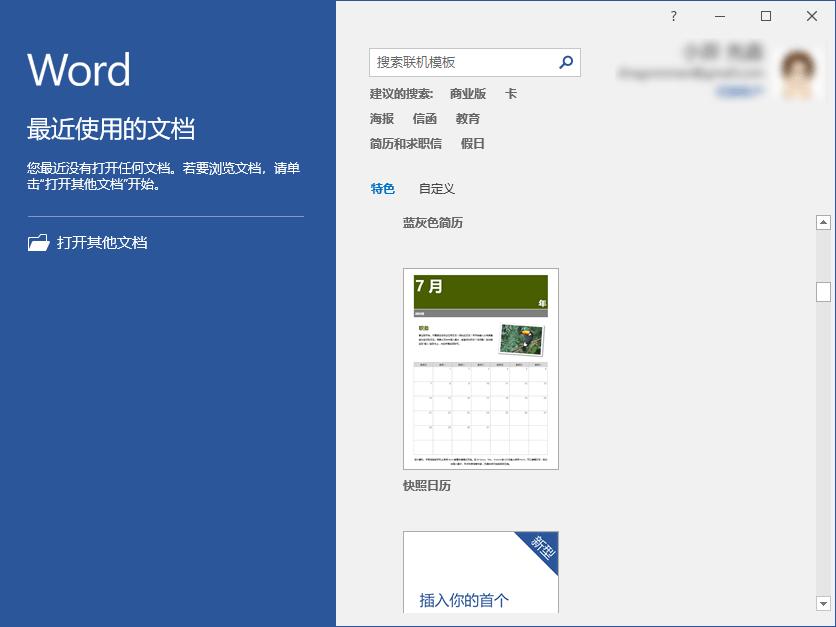Image resolution: width=836 pixels, height=627 pixels.
Task: Switch to the 特色 tab
Action: click(x=383, y=188)
